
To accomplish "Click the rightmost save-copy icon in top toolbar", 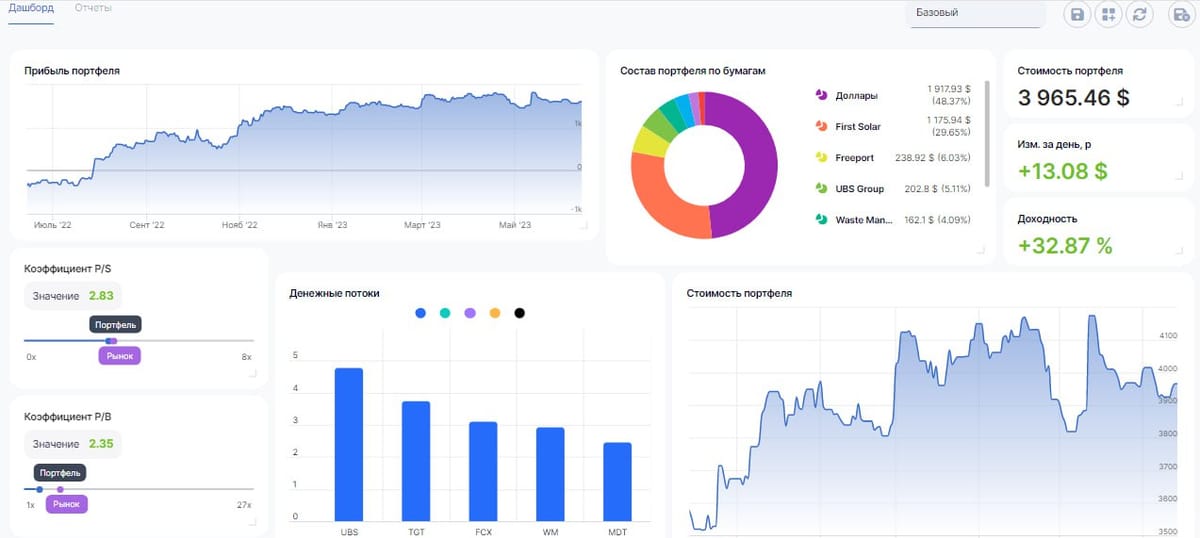I will [1181, 14].
